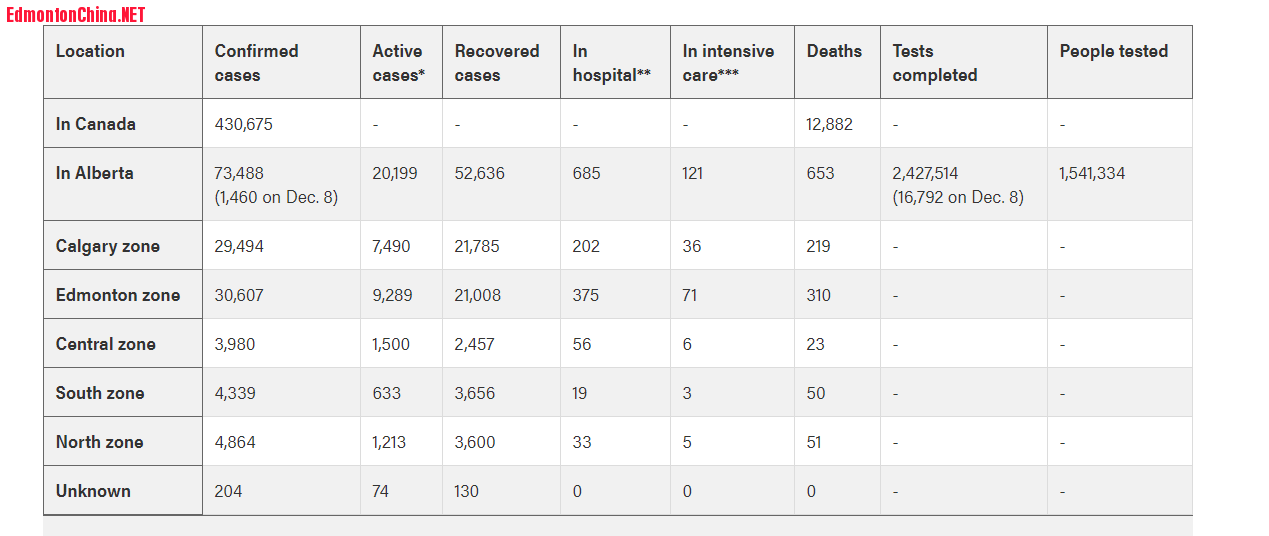
Task: Click North zone active cases 1,213
Action: click(x=390, y=442)
